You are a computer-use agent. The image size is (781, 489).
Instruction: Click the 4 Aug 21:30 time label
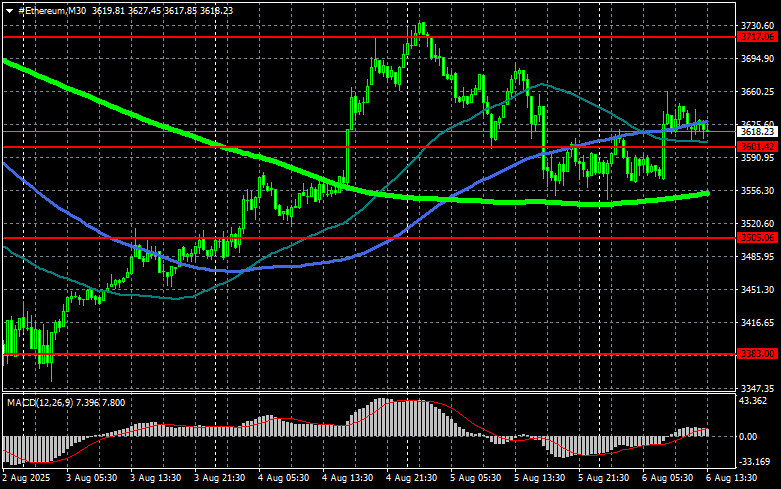(411, 478)
